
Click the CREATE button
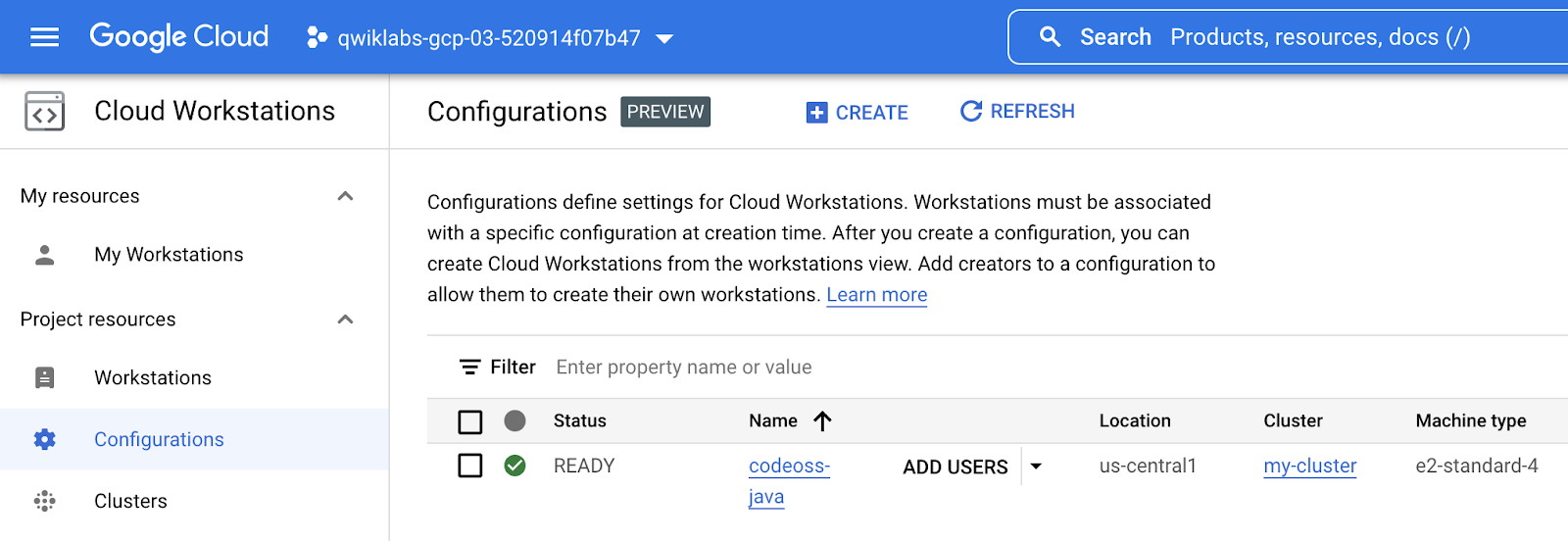[x=857, y=112]
